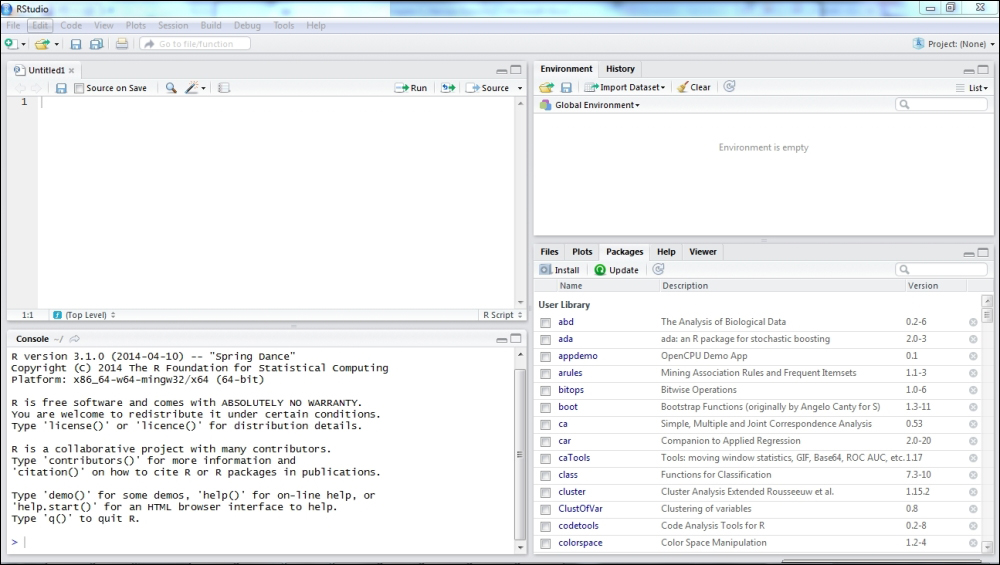This screenshot has height=565, width=1000.
Task: Open the (Top Level) scope dropdown
Action: [84, 315]
